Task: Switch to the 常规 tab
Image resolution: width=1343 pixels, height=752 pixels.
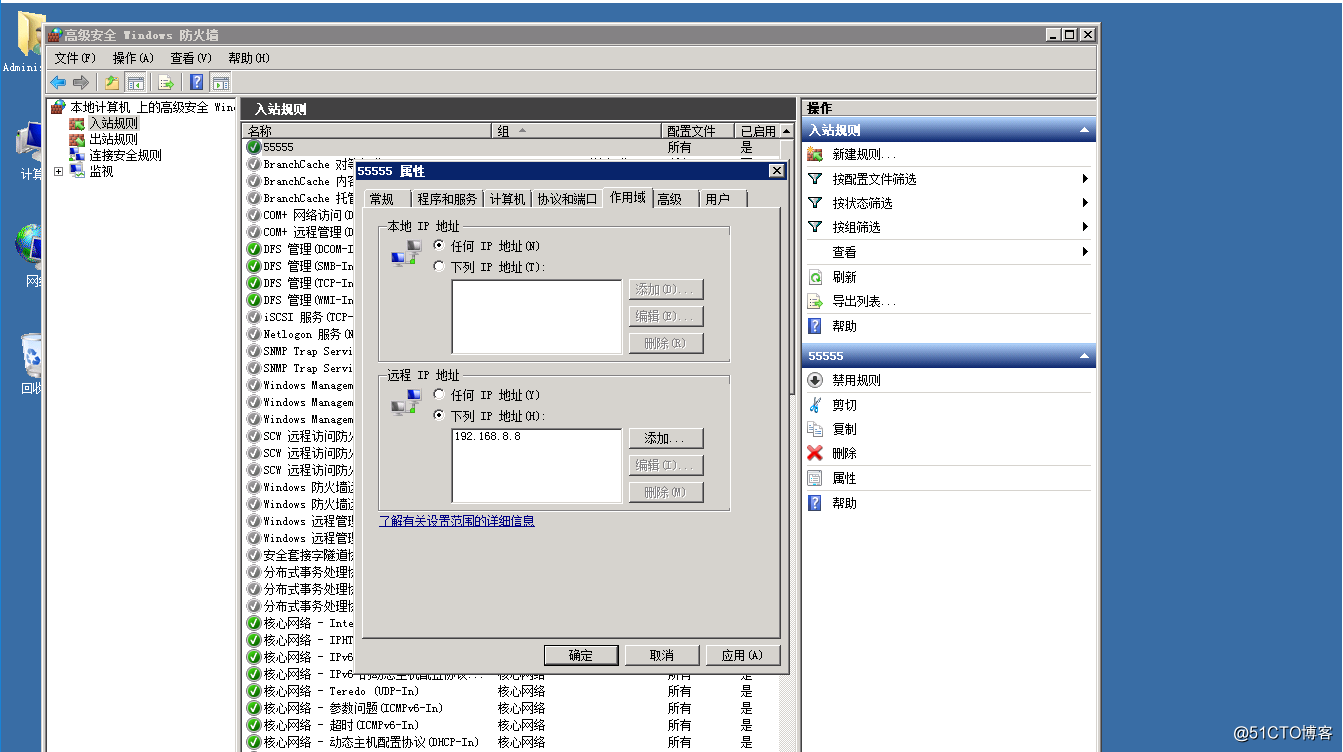Action: (x=386, y=199)
